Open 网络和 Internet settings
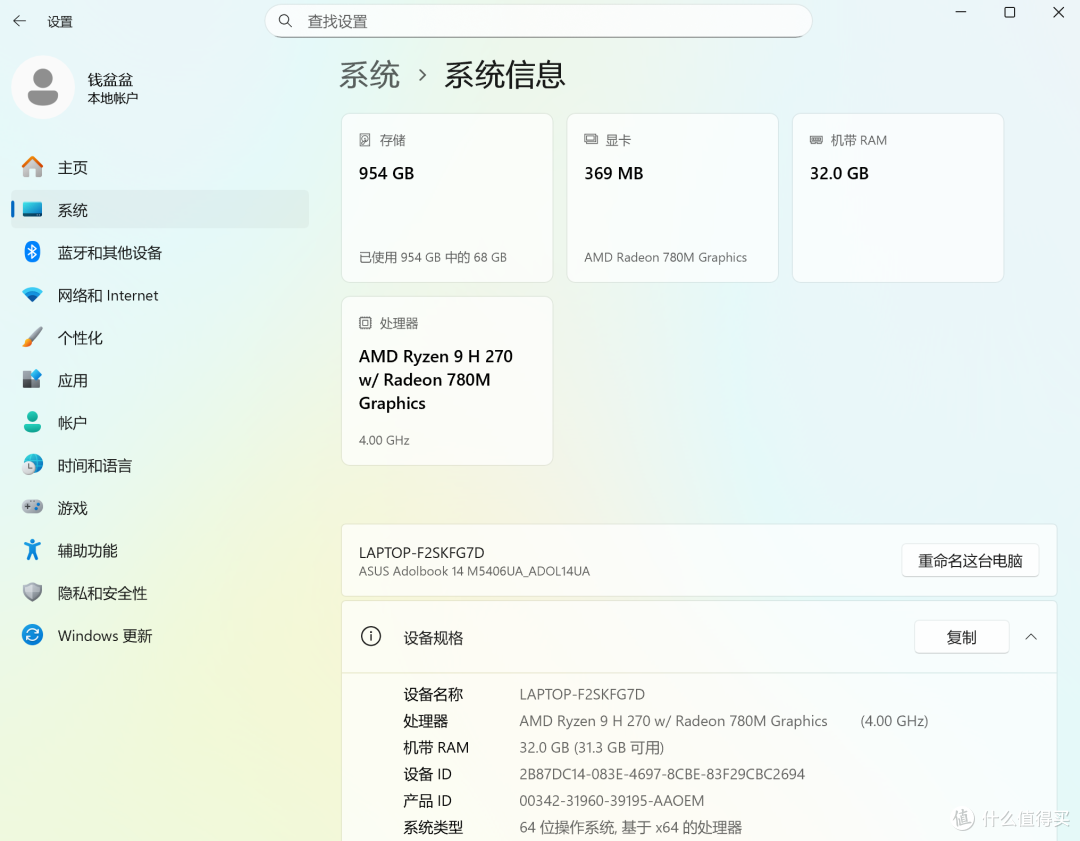This screenshot has height=841, width=1080. [160, 295]
